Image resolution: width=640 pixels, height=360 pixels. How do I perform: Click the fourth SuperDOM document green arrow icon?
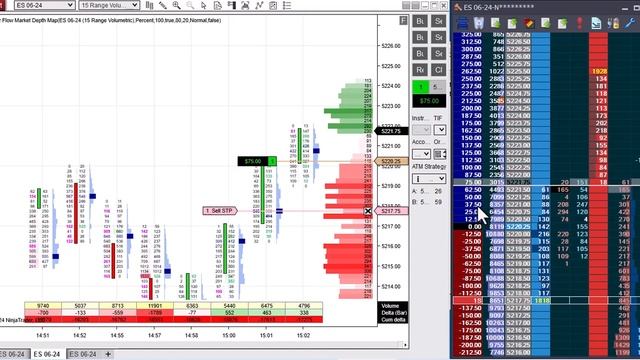pos(512,23)
